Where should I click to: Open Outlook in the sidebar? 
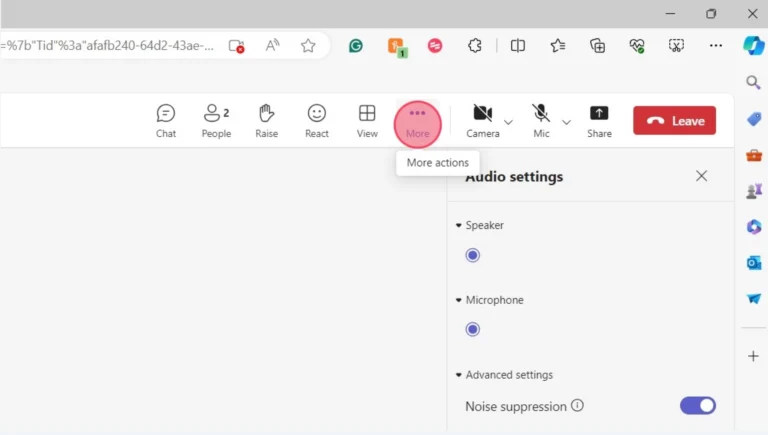(x=754, y=263)
